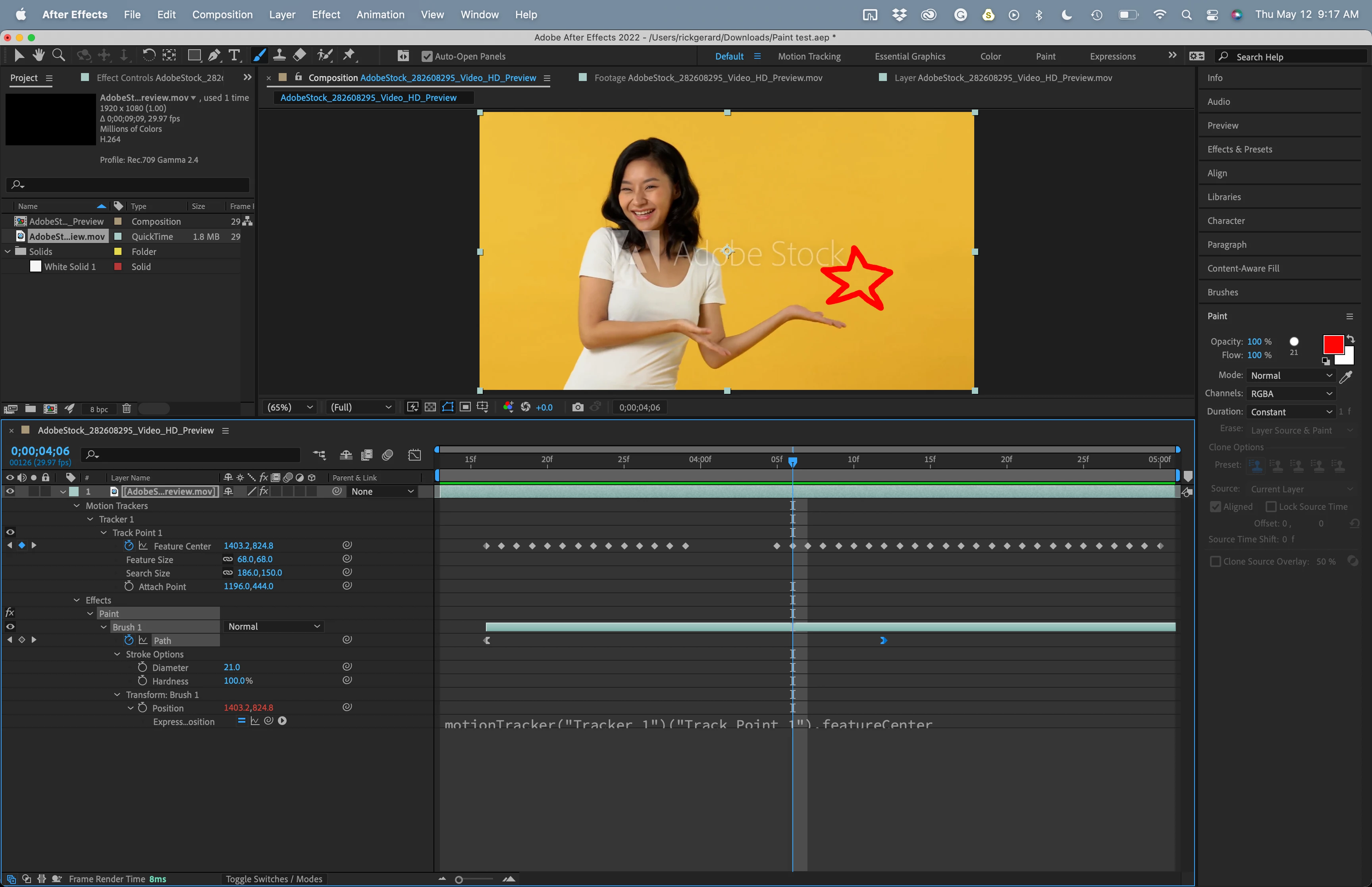This screenshot has width=1372, height=887.
Task: Click the Take Snapshot camera icon
Action: click(578, 407)
